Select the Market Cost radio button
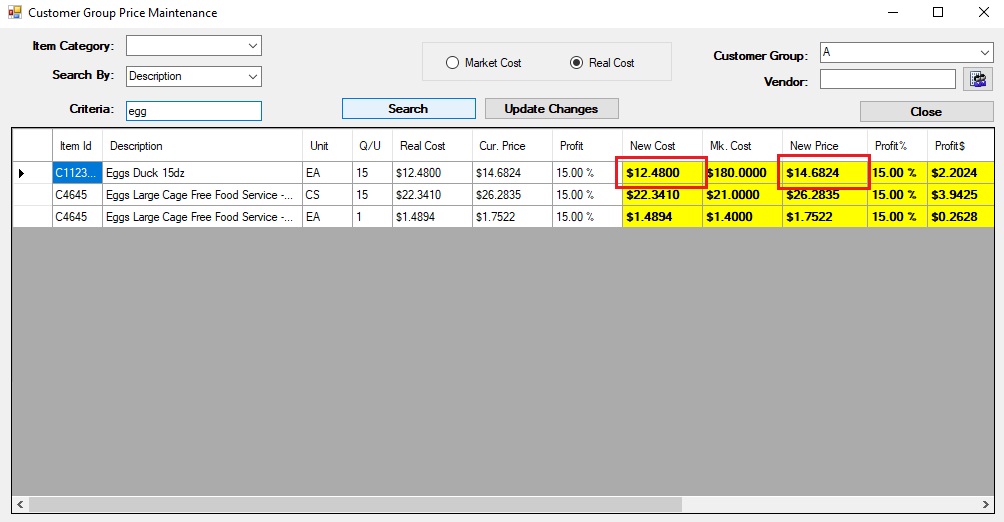Image resolution: width=1004 pixels, height=522 pixels. [x=453, y=63]
